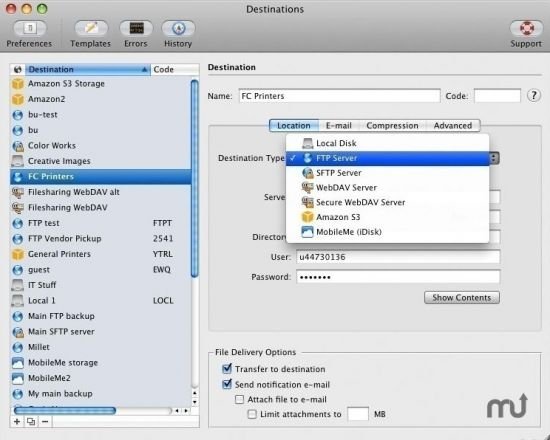The height and width of the screenshot is (440, 550).
Task: Click the help question mark button
Action: coord(534,95)
